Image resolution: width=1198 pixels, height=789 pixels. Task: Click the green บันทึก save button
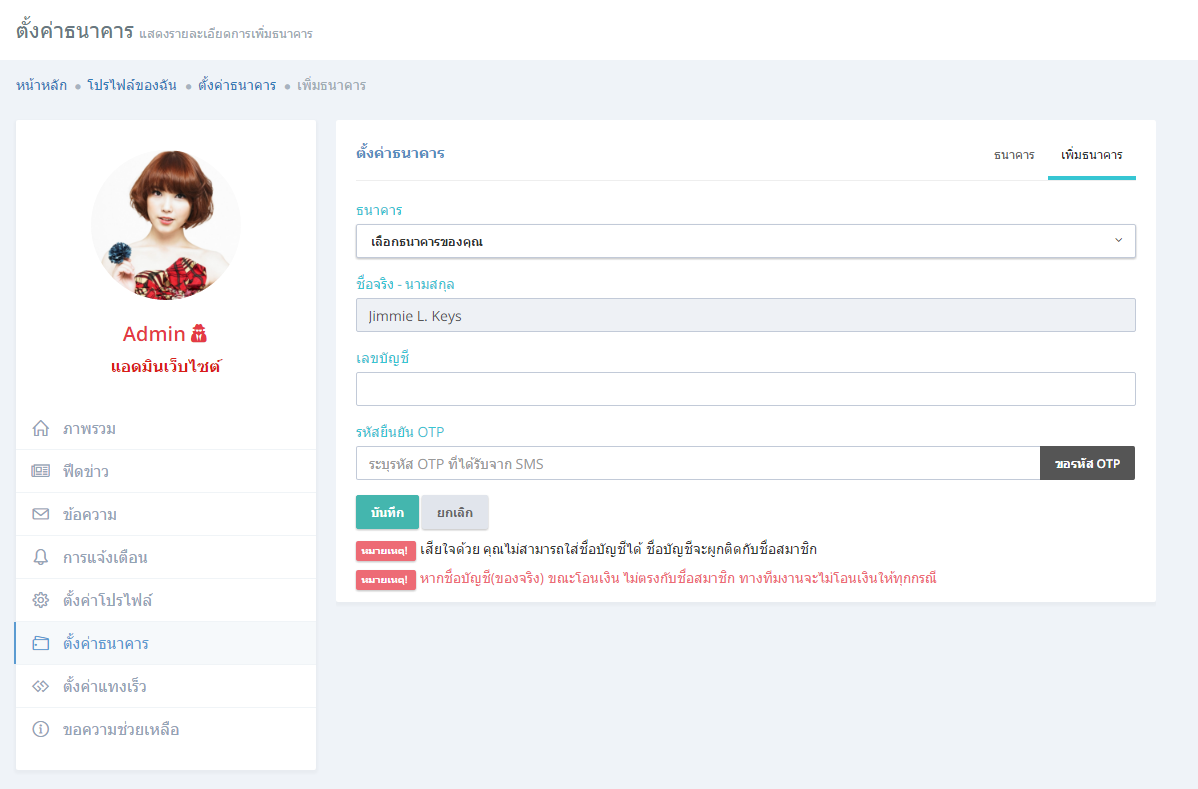pyautogui.click(x=387, y=512)
